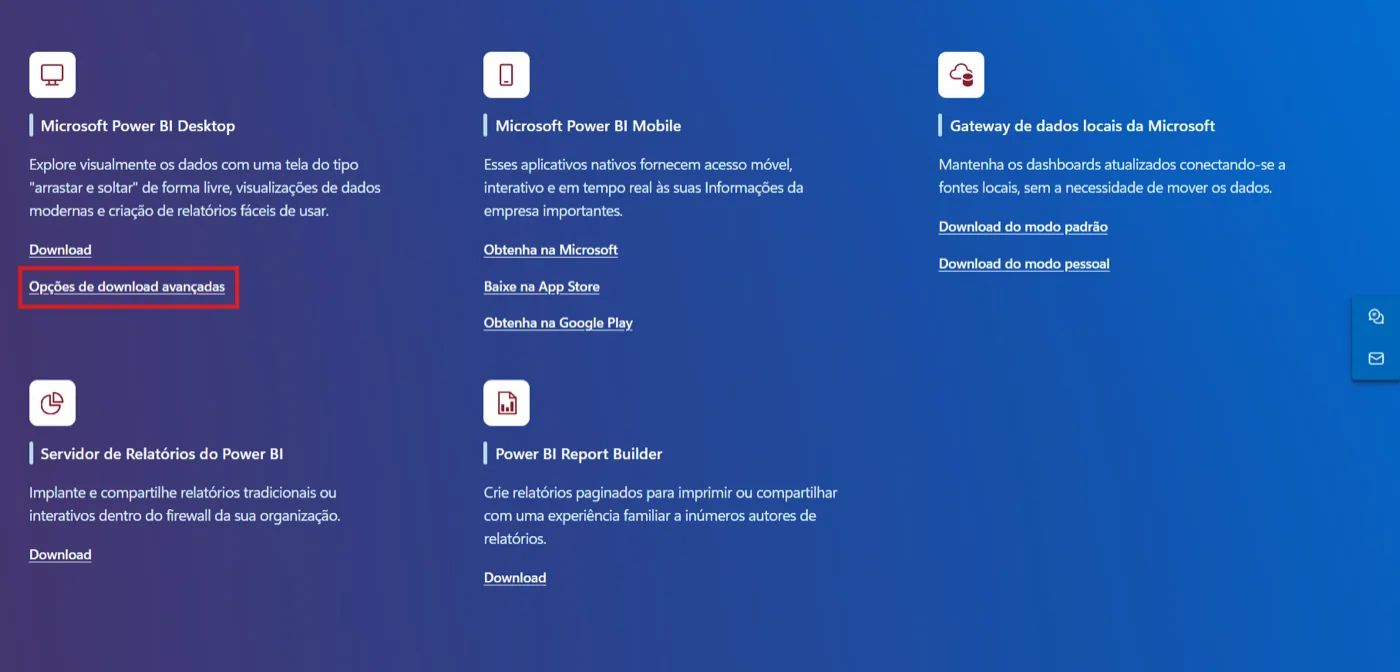
Task: Click the data gateway cloud database icon
Action: [x=961, y=75]
